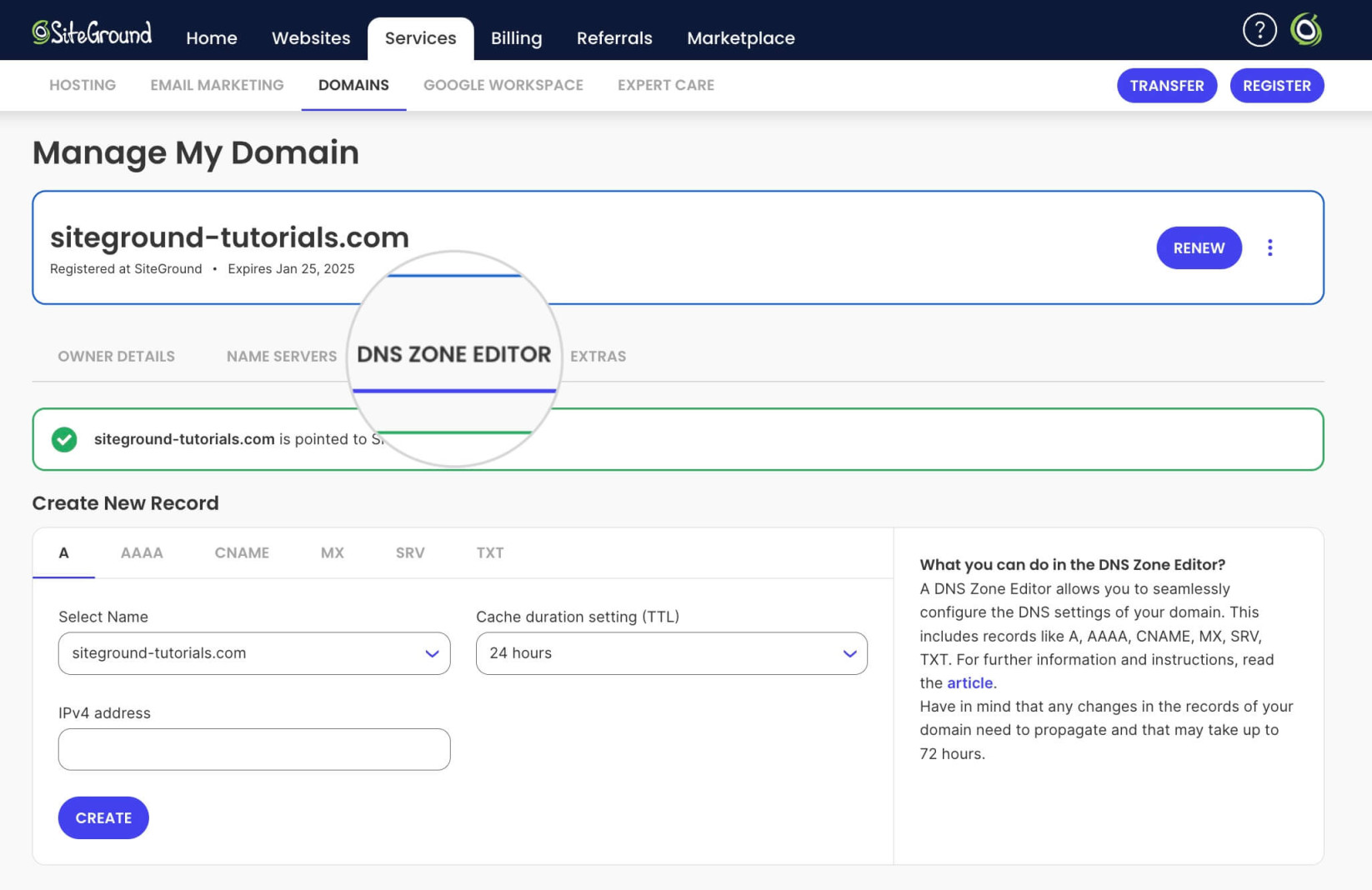The height and width of the screenshot is (890, 1372).
Task: Click the green checkmark status icon
Action: [x=64, y=439]
